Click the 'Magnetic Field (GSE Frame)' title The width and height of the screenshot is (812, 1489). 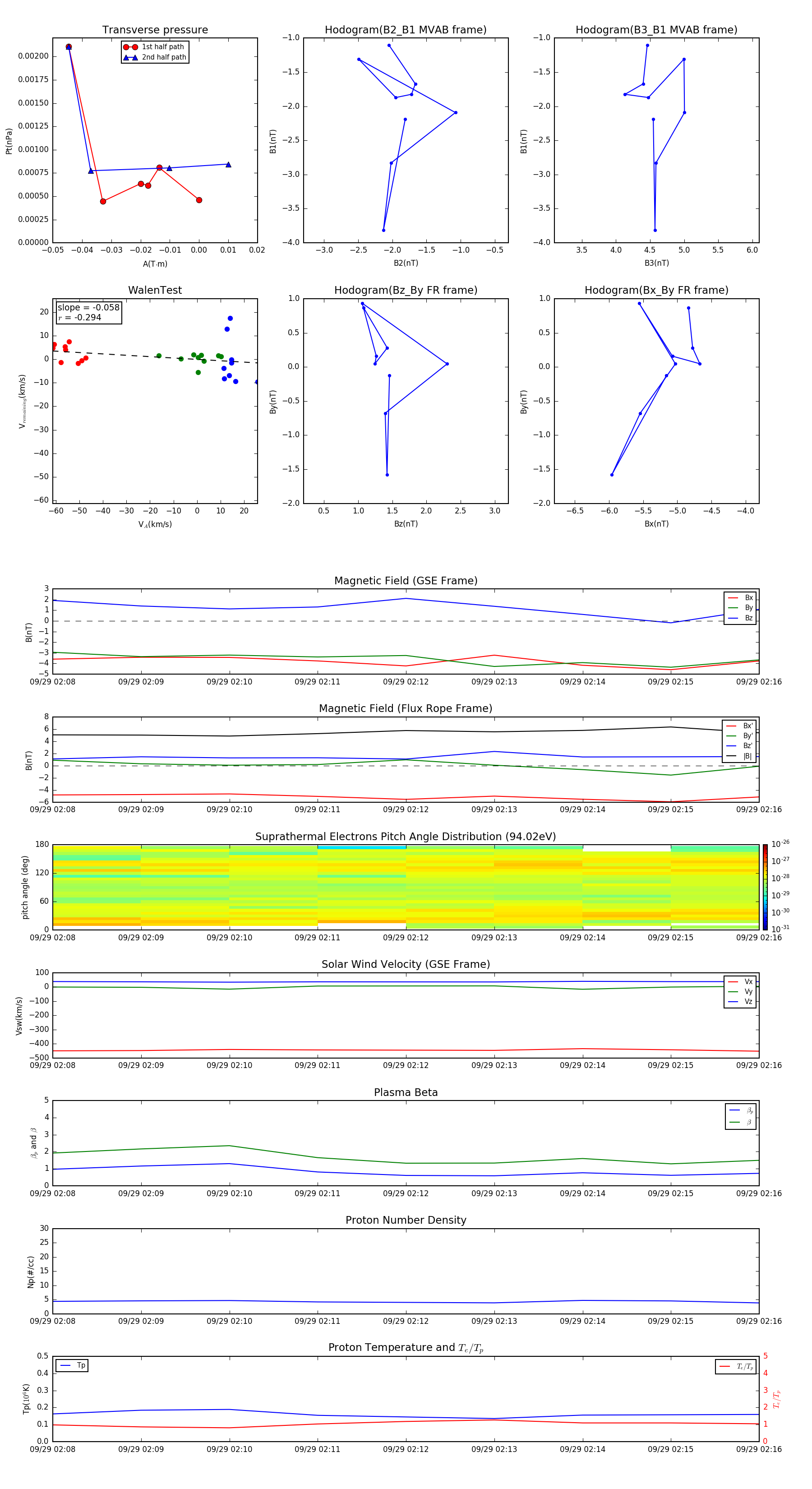(x=406, y=581)
